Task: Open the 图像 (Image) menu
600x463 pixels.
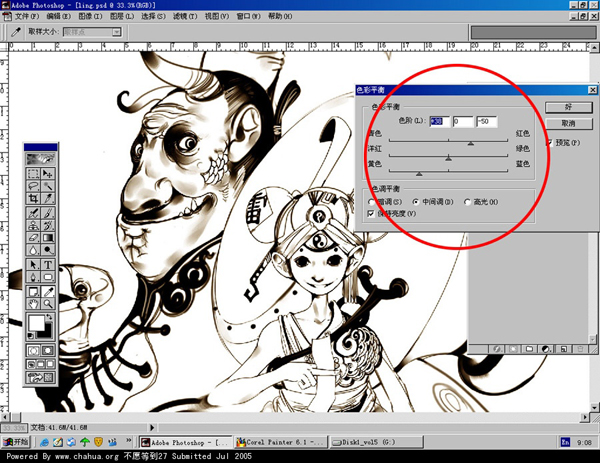Action: tap(90, 16)
